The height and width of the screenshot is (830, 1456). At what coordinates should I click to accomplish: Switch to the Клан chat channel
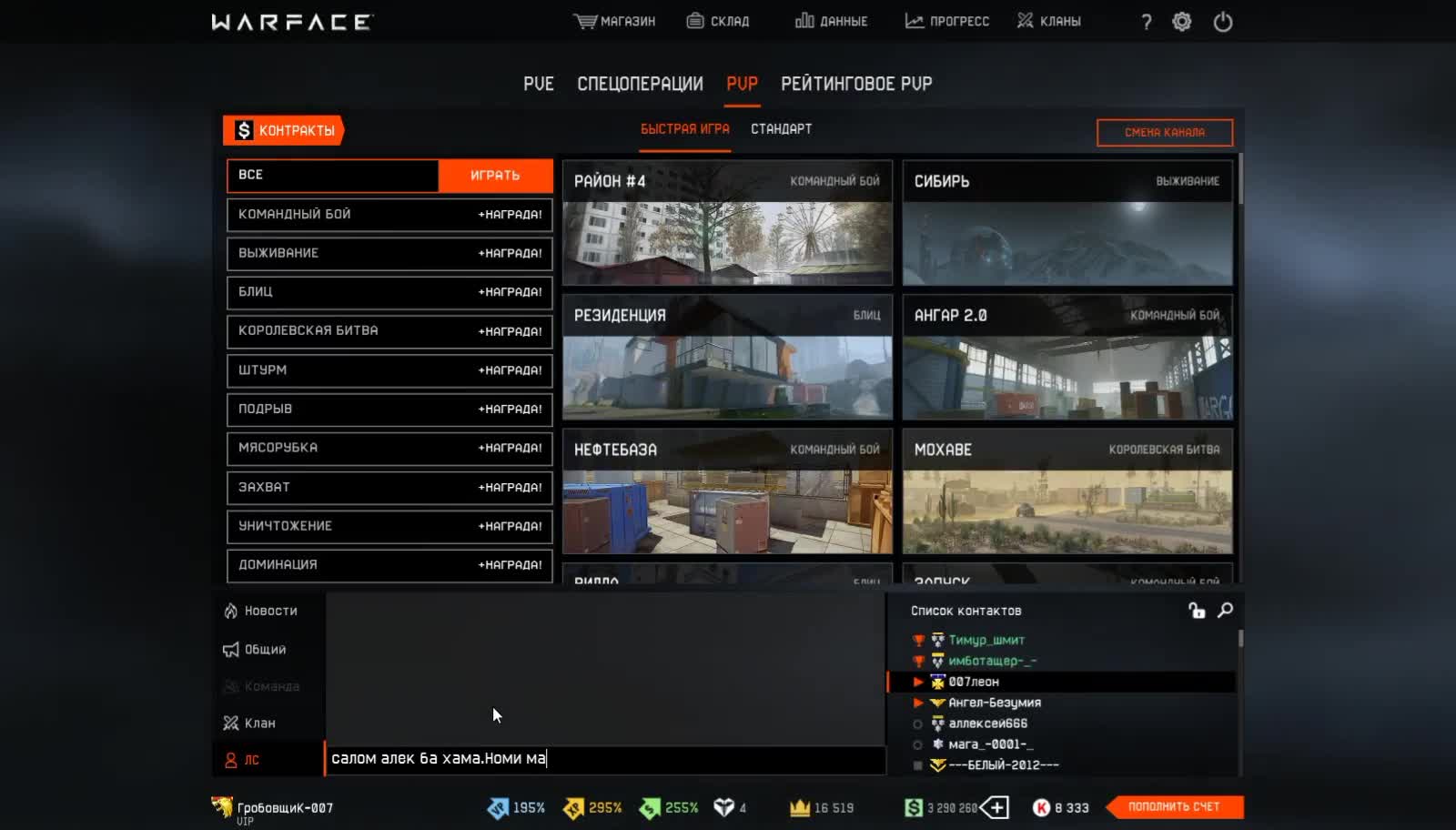tap(249, 723)
